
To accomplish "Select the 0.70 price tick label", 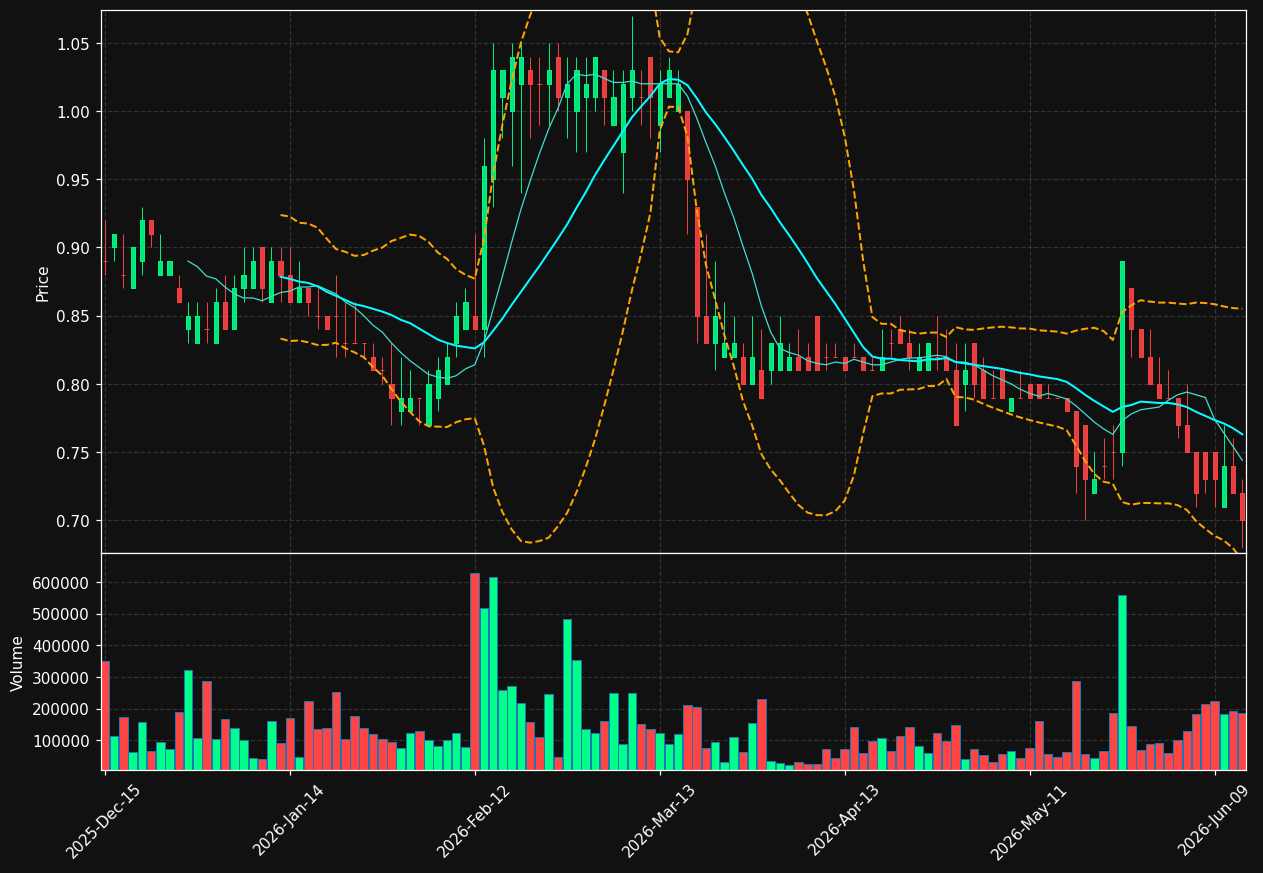I will pyautogui.click(x=74, y=521).
